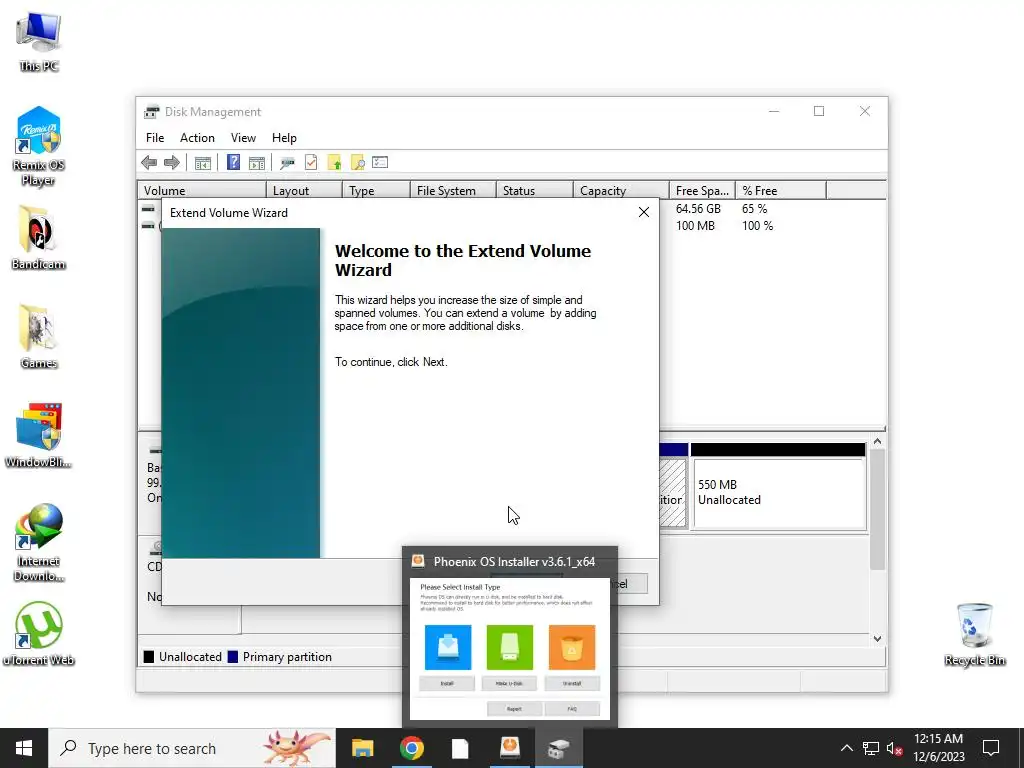
Task: Click the partly hidden Cancel wizard button
Action: tap(633, 584)
